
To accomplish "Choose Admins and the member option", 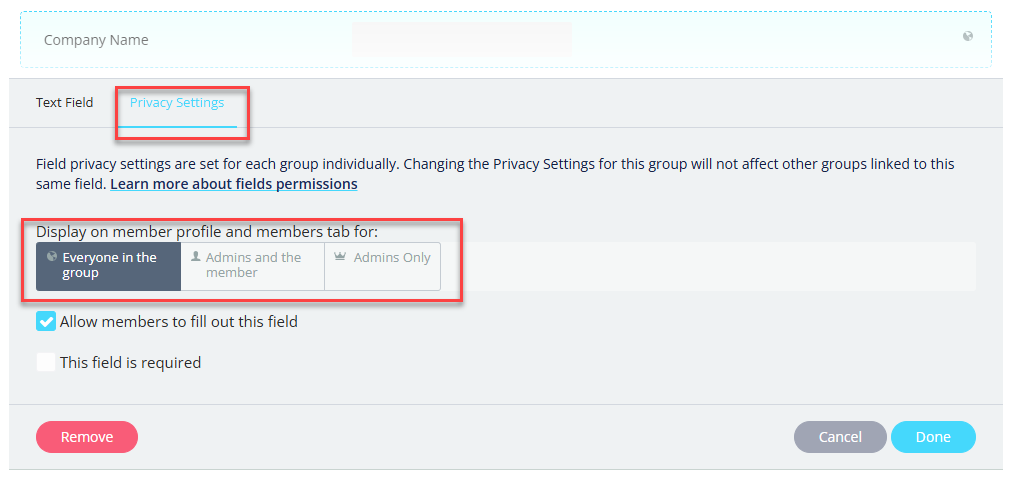I will (253, 266).
